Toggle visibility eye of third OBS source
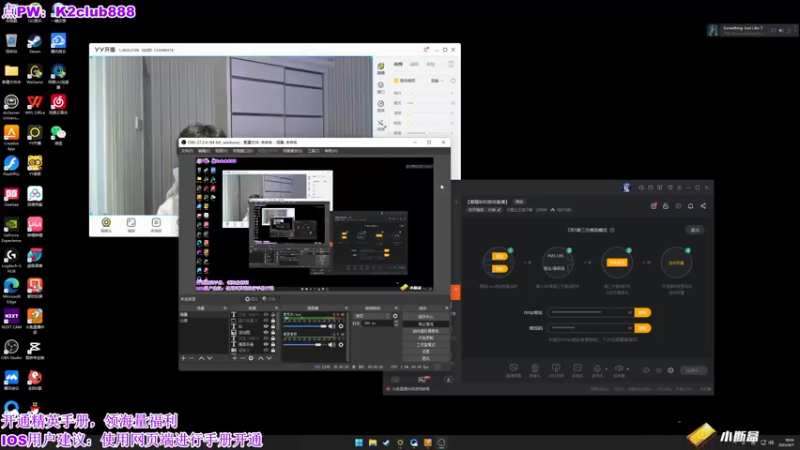 coord(266,327)
